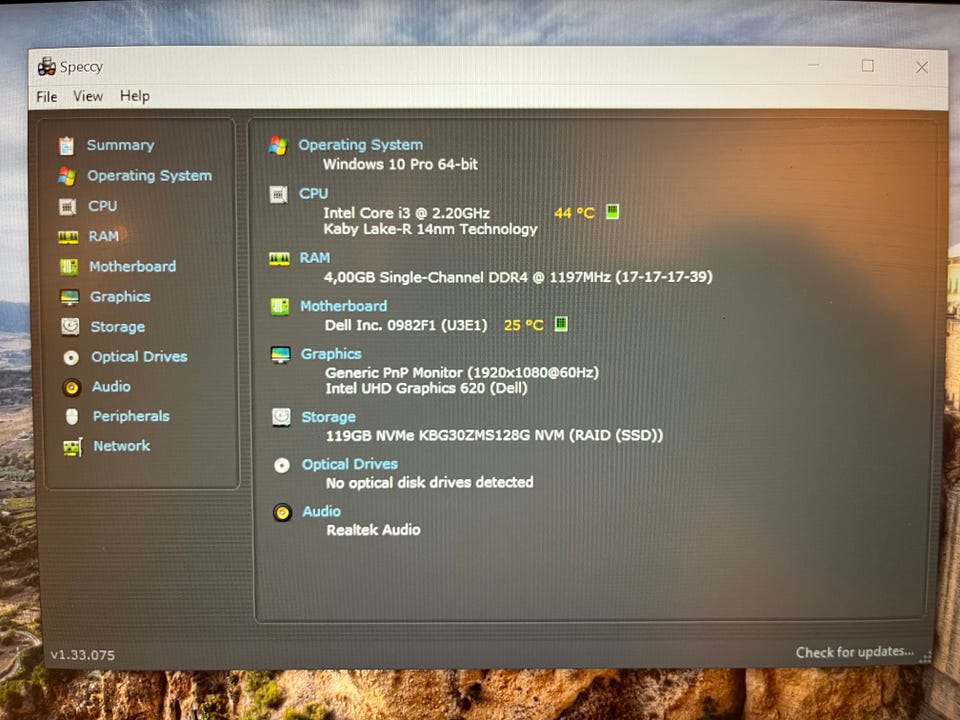
Task: Click the Graphics monitor icon in sidebar
Action: click(x=69, y=297)
